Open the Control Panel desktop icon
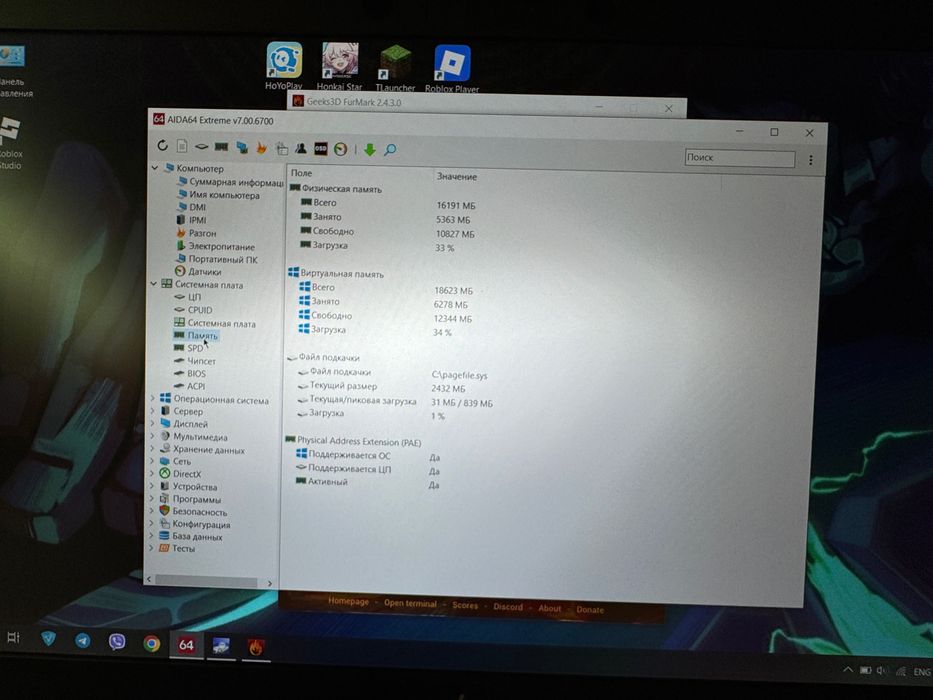 click(14, 71)
